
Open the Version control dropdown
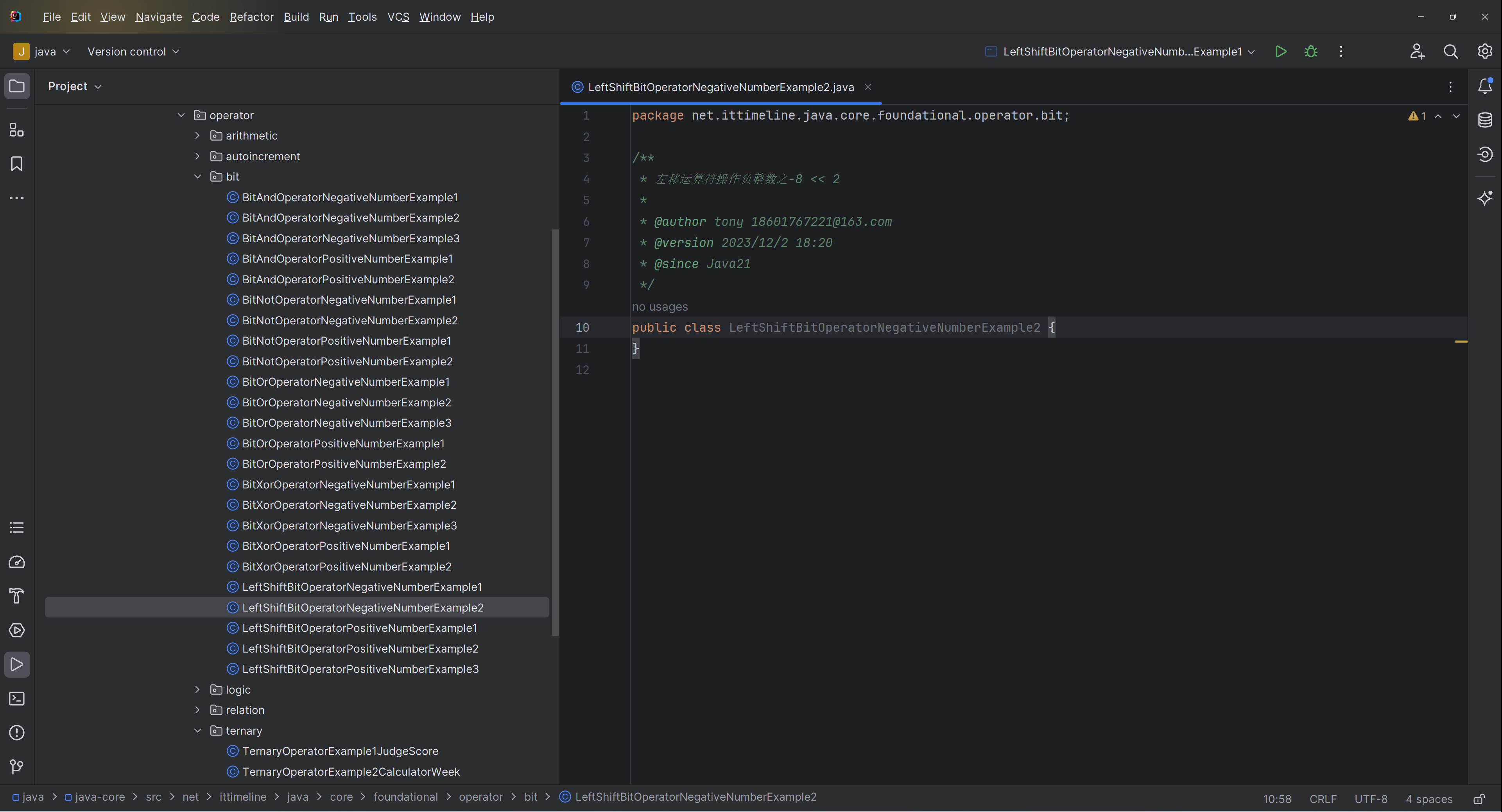point(134,51)
